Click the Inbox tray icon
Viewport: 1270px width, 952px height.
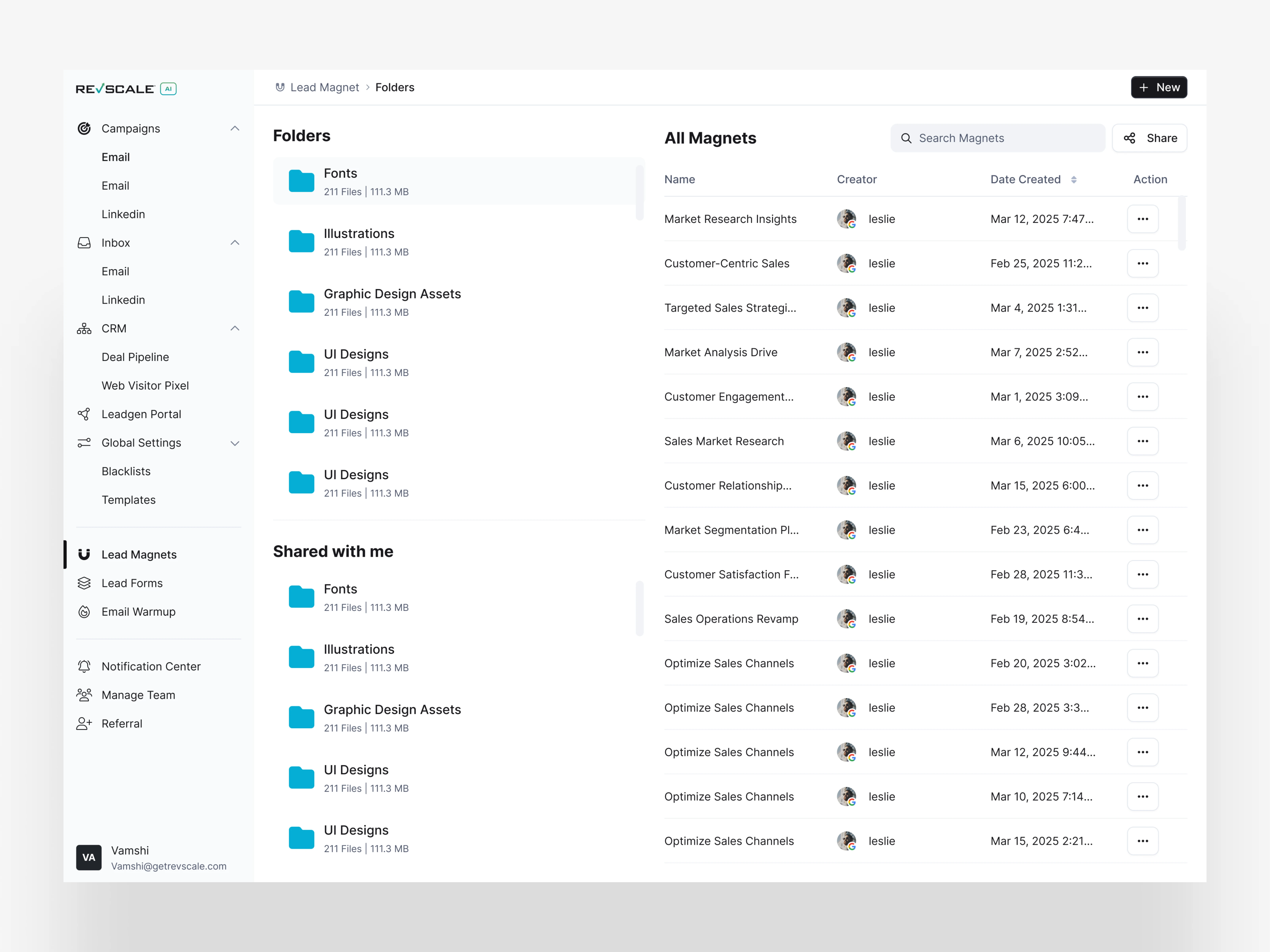(84, 243)
